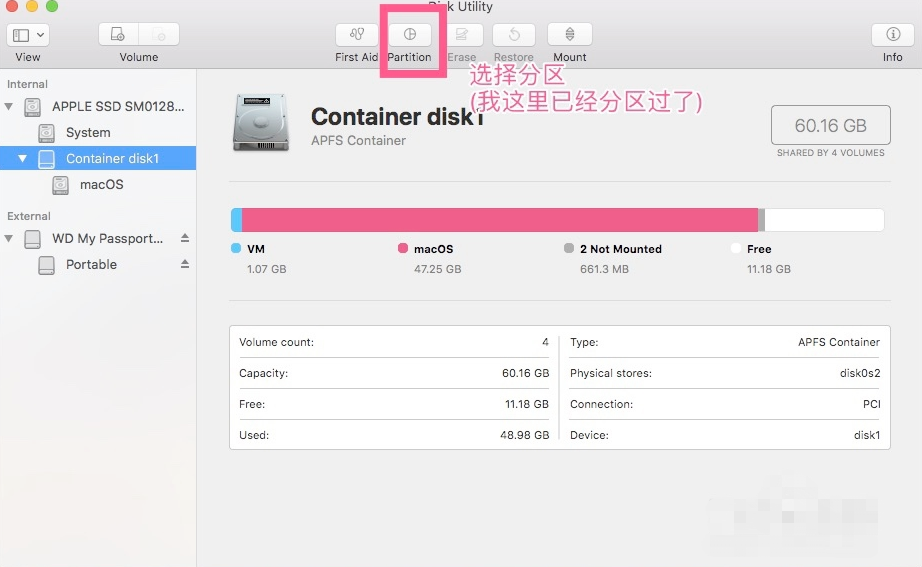Open the Info panel icon

pyautogui.click(x=892, y=35)
